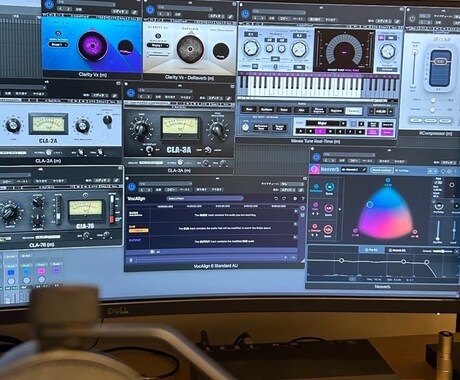Click the black round control in Clarity Vx

(125, 48)
